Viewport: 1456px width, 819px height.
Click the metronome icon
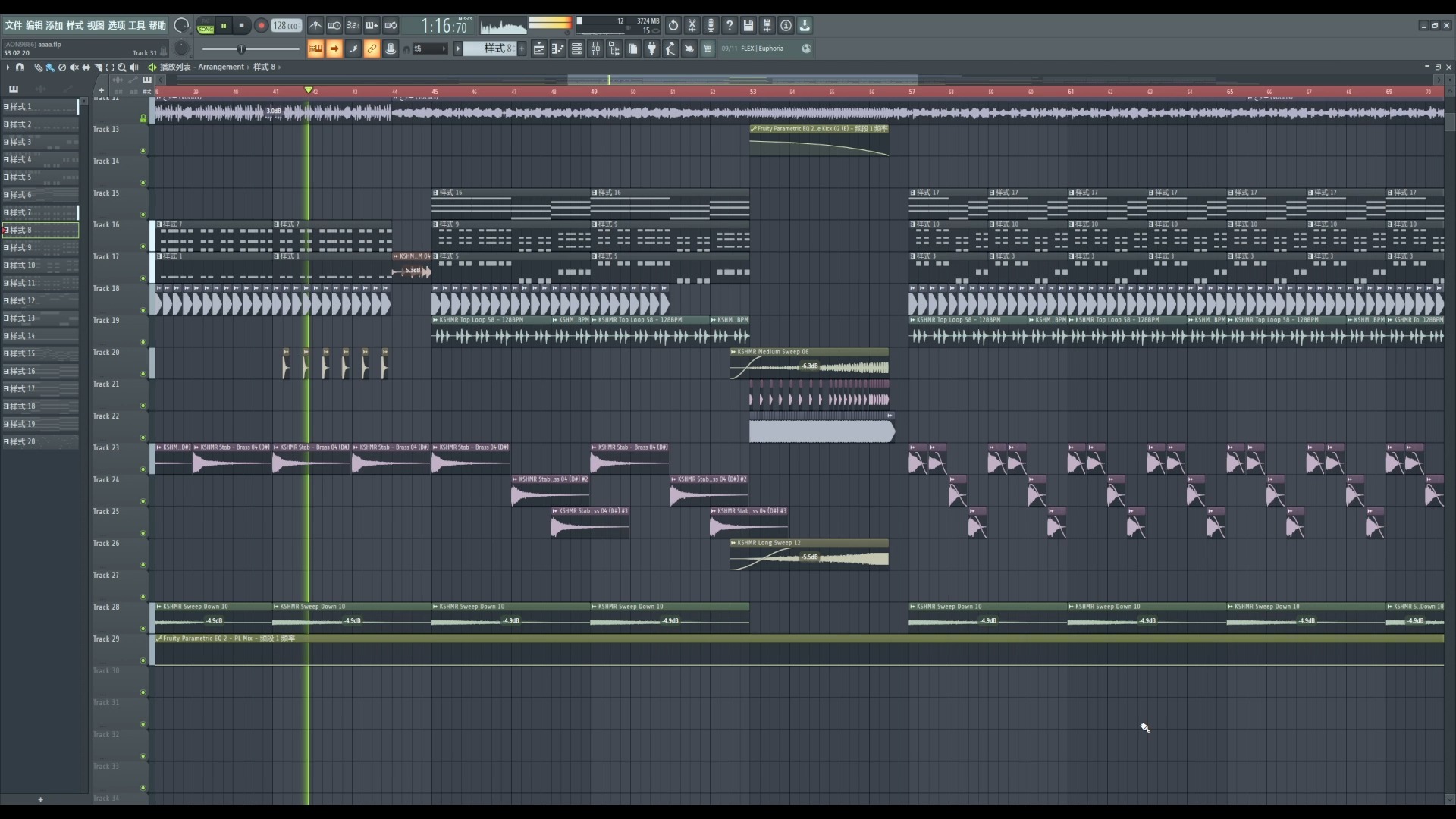coord(315,25)
